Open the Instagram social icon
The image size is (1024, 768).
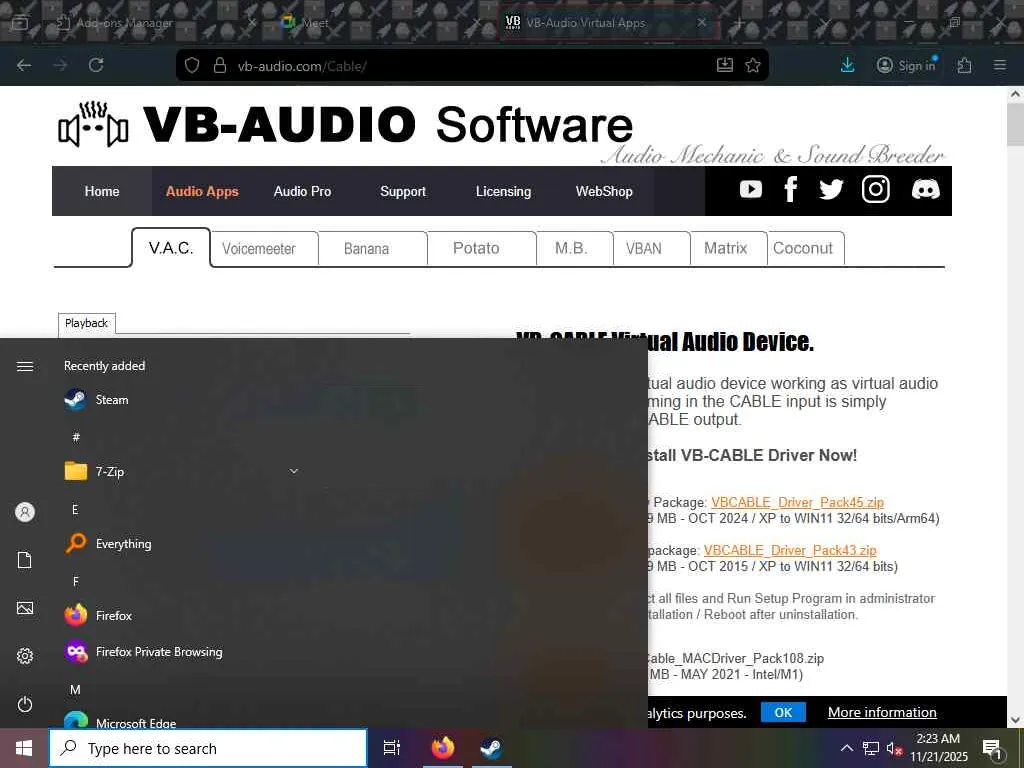pyautogui.click(x=875, y=189)
